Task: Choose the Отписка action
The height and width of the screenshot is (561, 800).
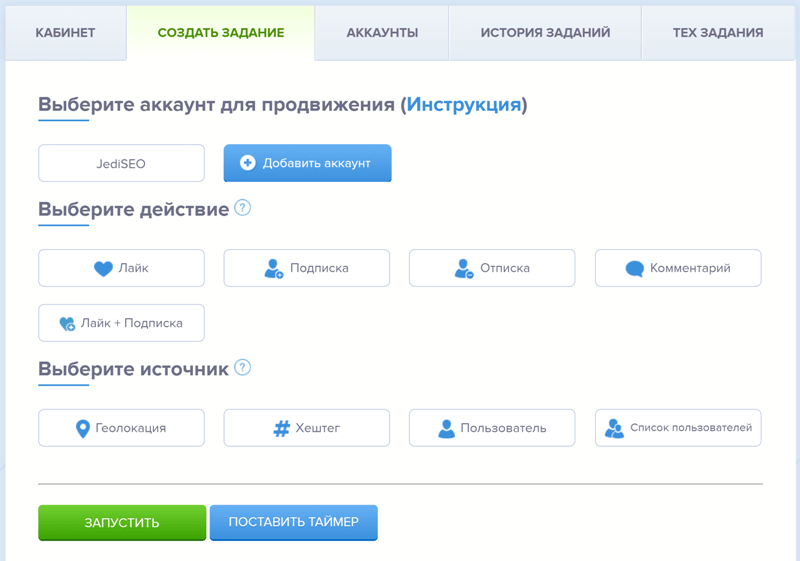Action: [x=492, y=268]
